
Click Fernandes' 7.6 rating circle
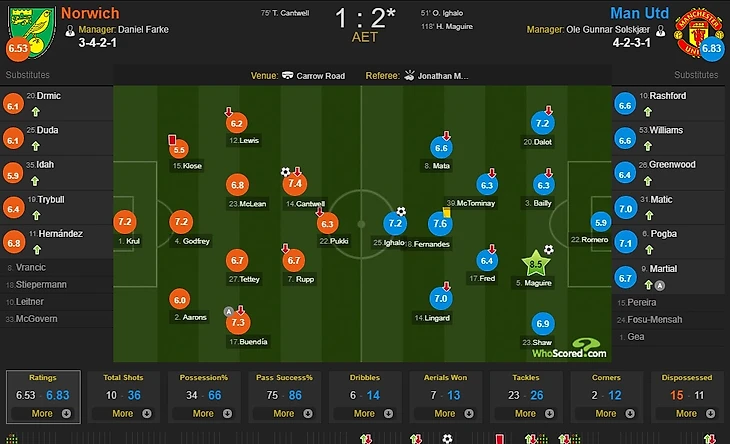pos(440,223)
